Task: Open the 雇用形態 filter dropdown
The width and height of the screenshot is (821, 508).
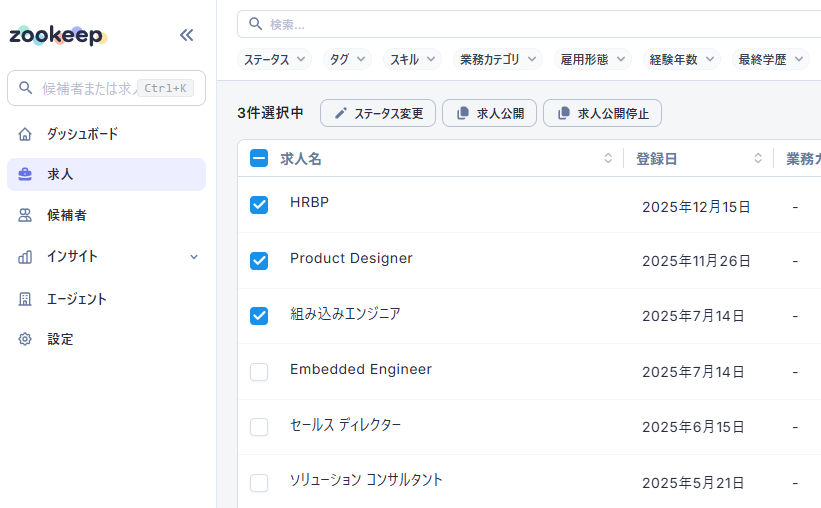Action: coord(592,59)
